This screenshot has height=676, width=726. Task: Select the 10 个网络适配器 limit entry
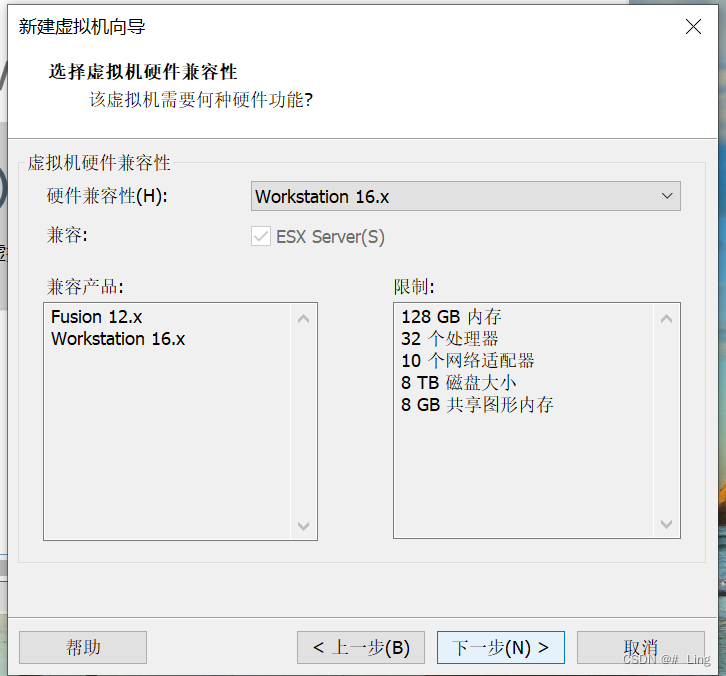(x=468, y=361)
